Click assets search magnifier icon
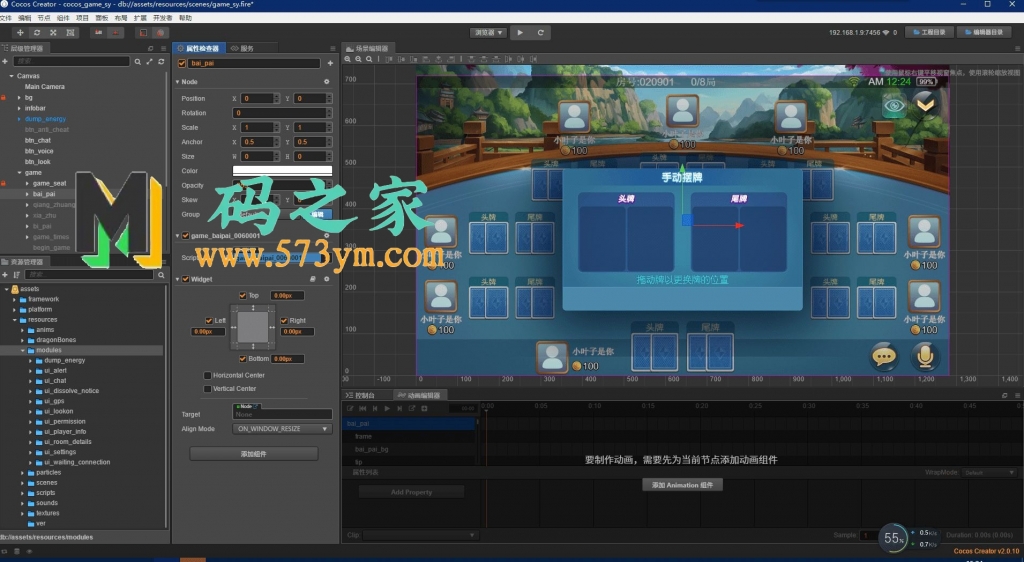 (x=161, y=275)
